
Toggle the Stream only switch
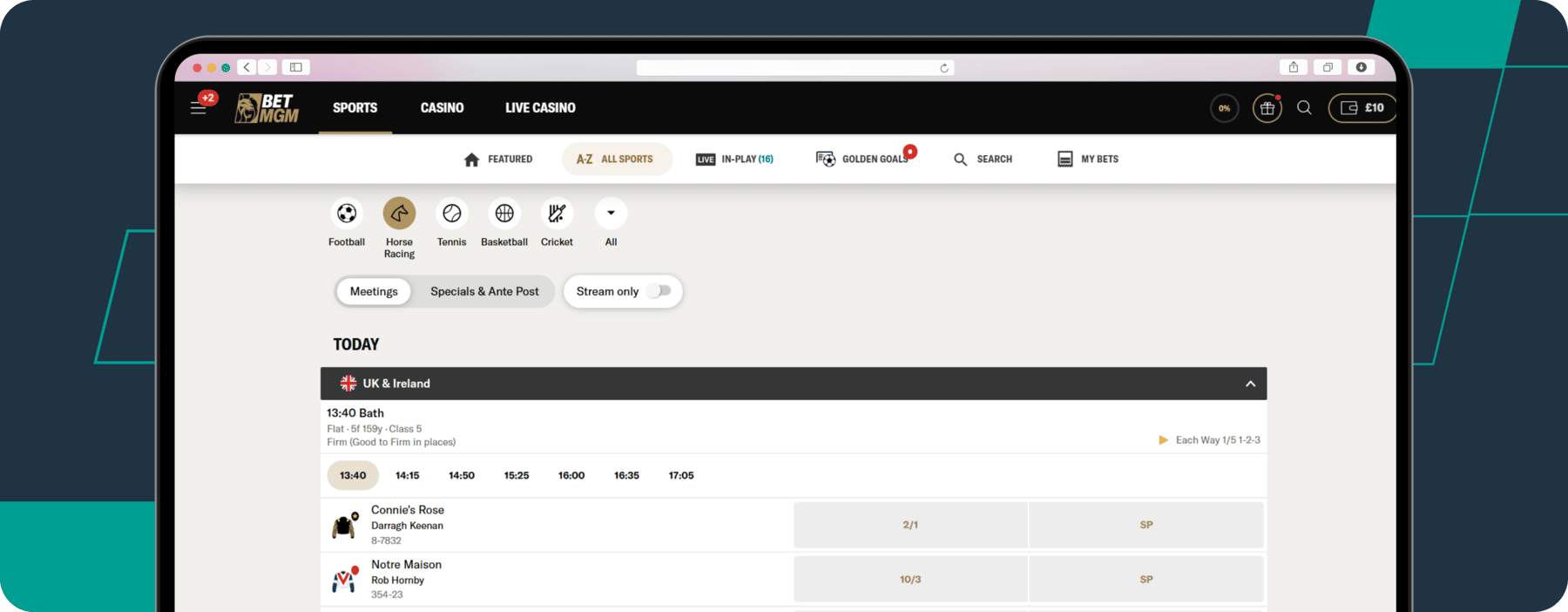(x=660, y=291)
